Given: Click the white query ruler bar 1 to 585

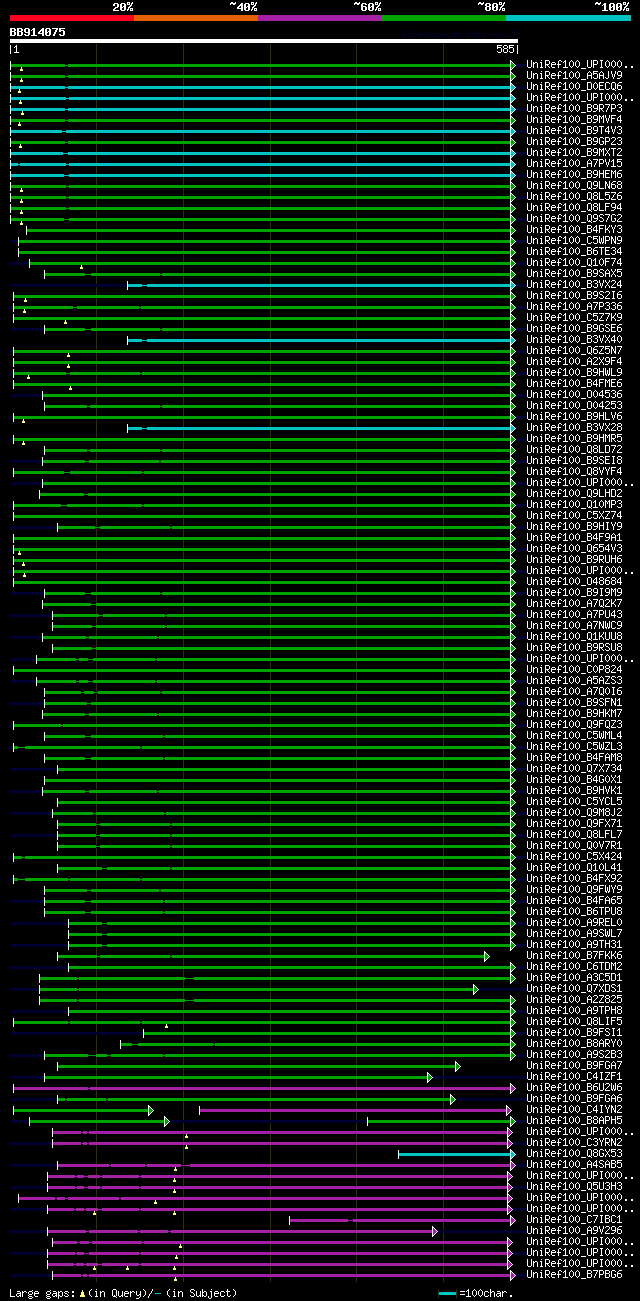Looking at the screenshot, I should (x=264, y=41).
